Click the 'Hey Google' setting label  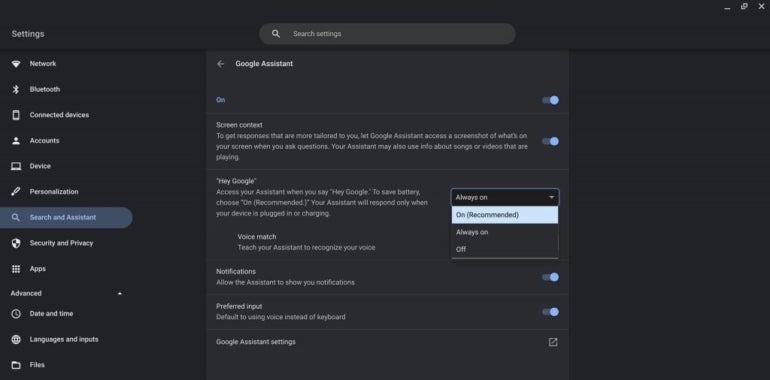236,181
